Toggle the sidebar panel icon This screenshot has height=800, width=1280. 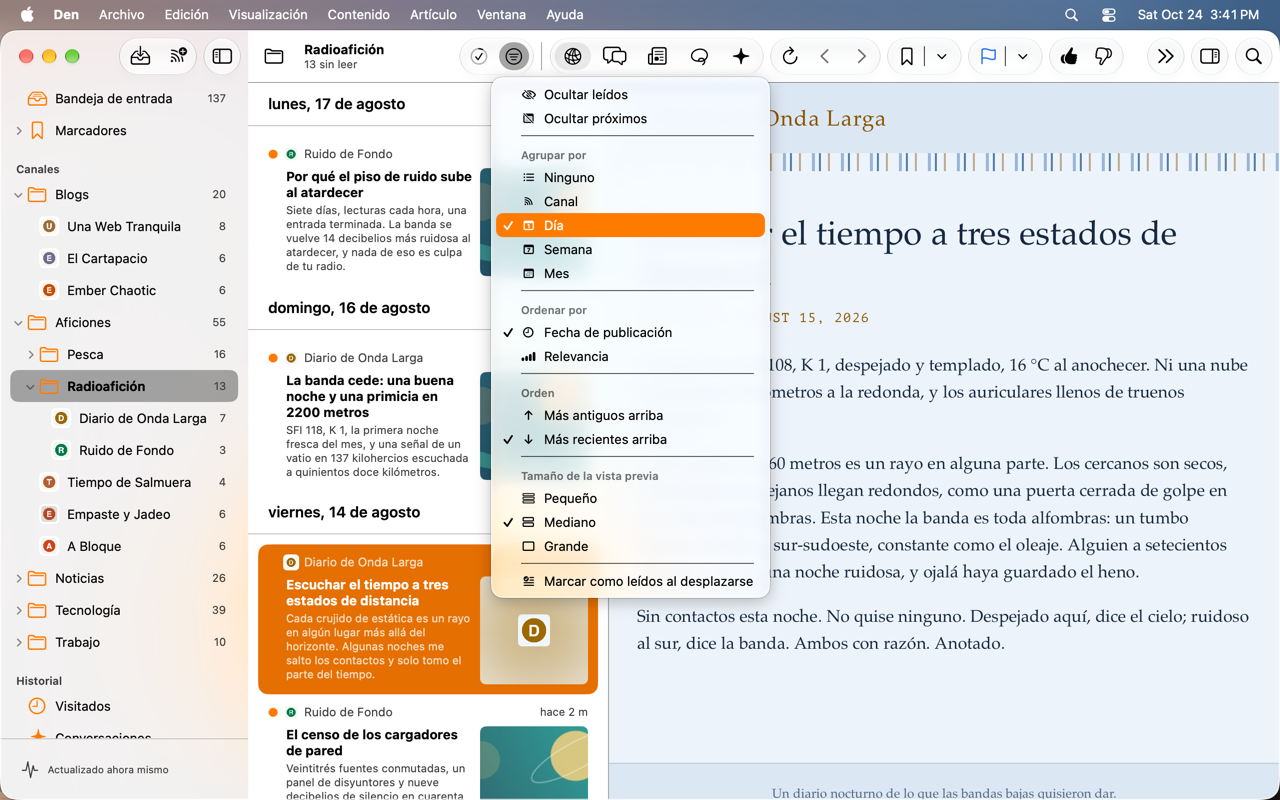tap(222, 57)
